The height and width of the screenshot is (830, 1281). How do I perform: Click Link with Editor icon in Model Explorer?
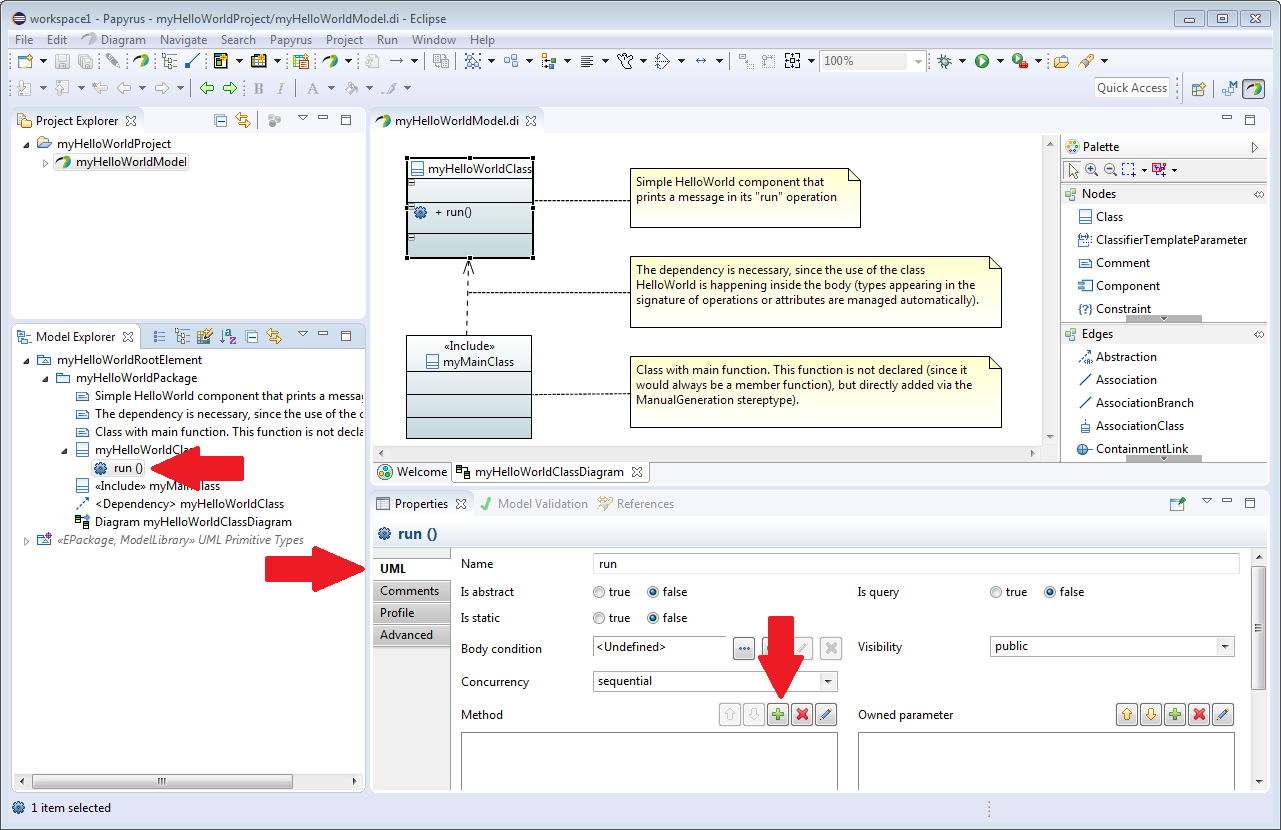[x=273, y=337]
